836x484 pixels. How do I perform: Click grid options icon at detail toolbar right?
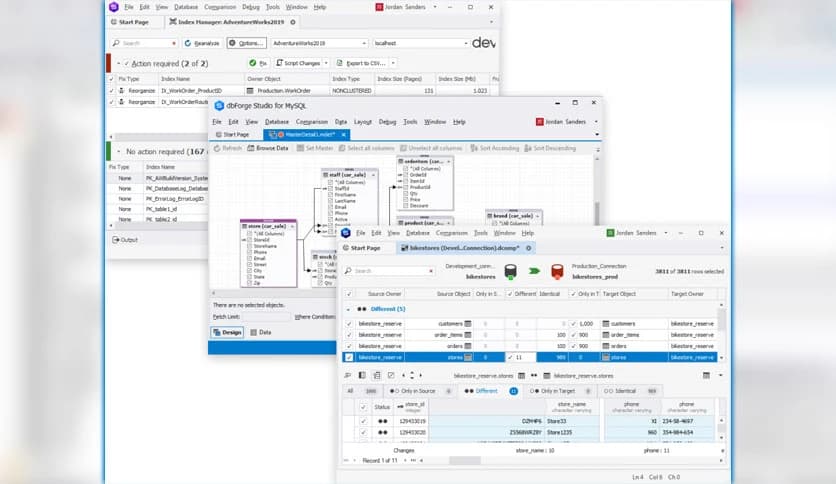click(706, 375)
